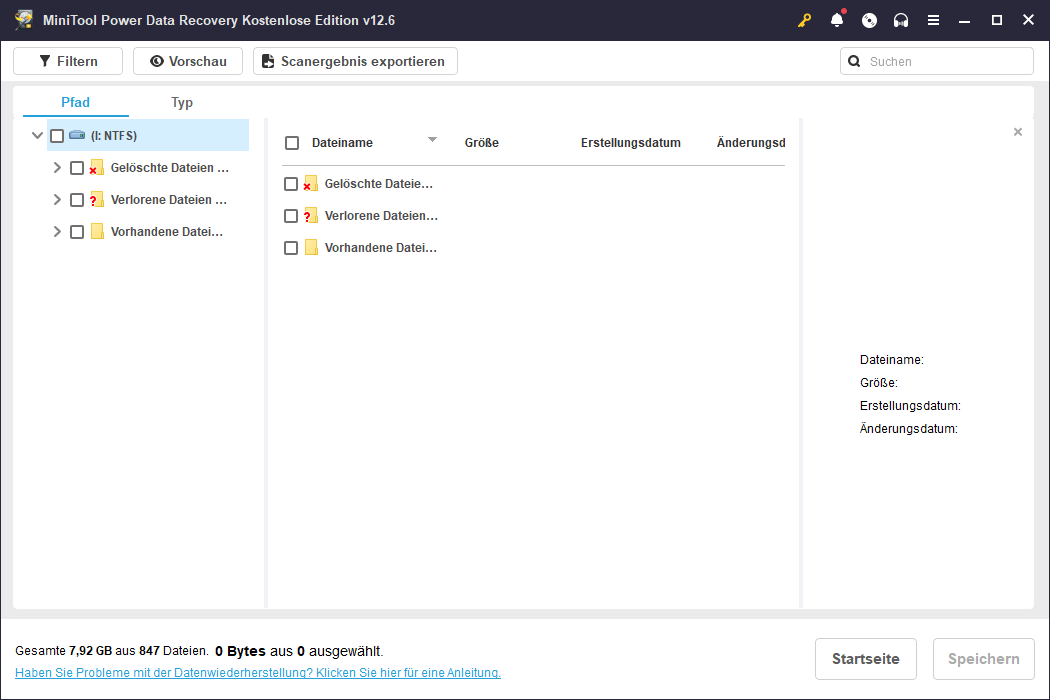Open the headset support icon
1050x700 pixels.
click(x=901, y=20)
